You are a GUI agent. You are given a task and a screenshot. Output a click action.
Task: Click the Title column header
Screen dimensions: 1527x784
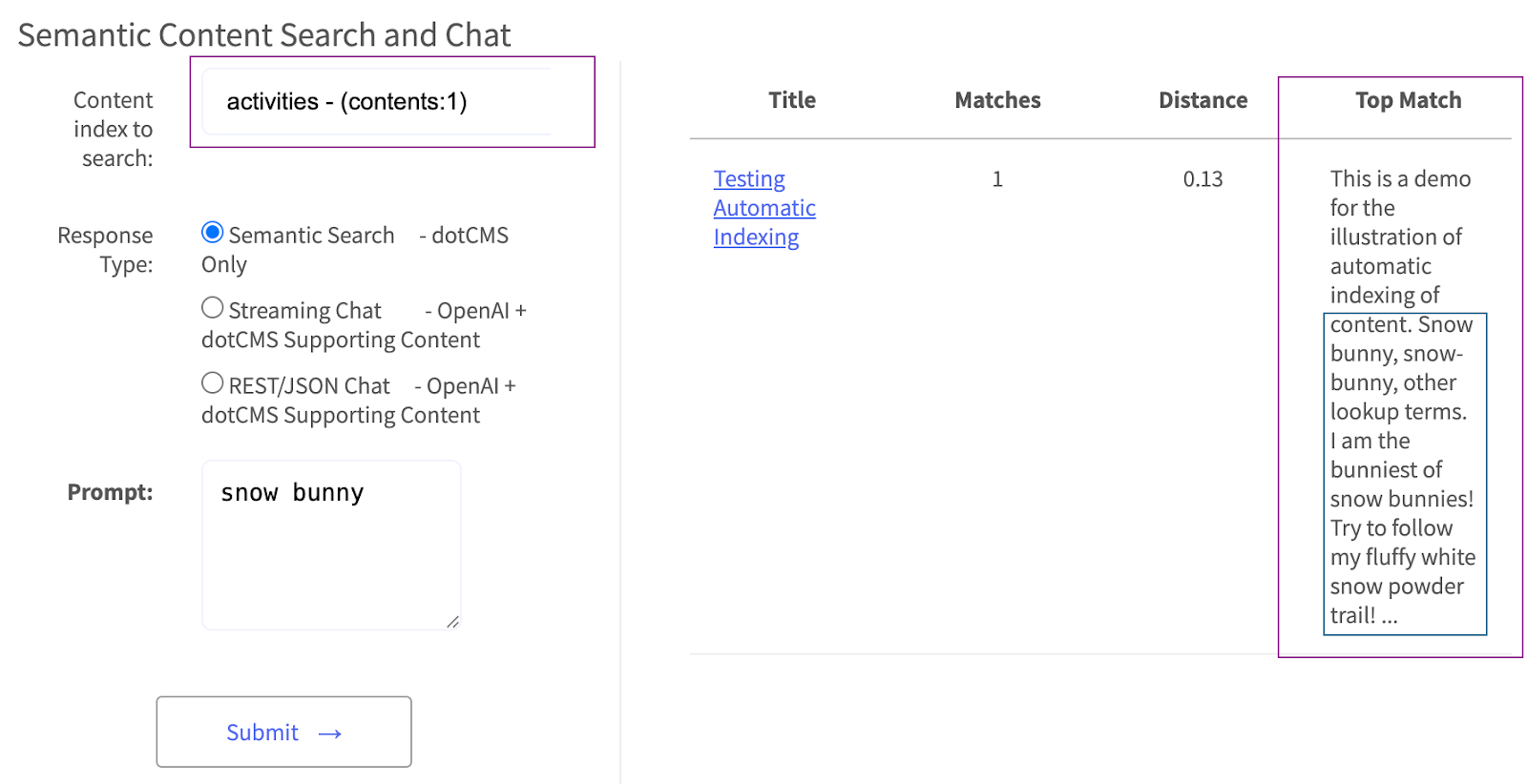[791, 100]
